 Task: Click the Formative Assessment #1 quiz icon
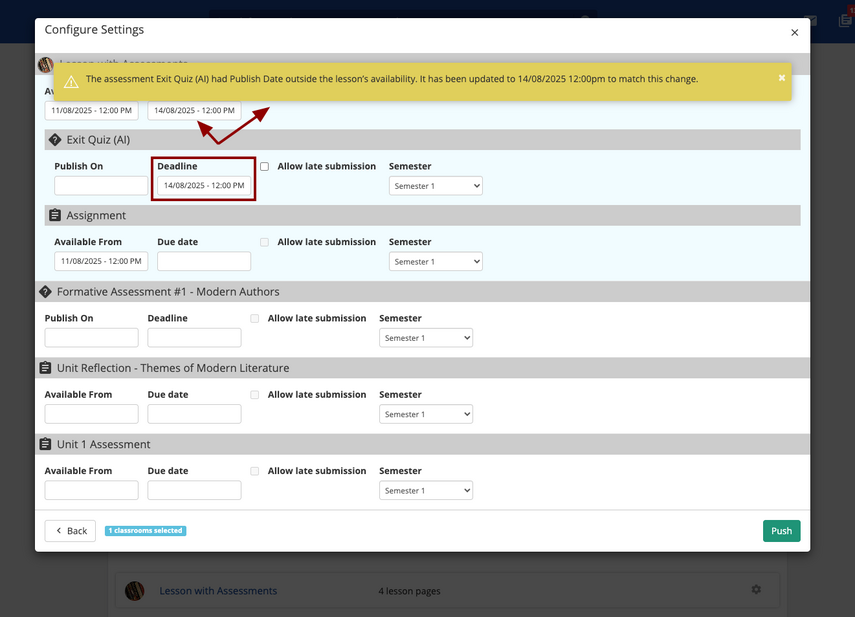click(x=45, y=292)
